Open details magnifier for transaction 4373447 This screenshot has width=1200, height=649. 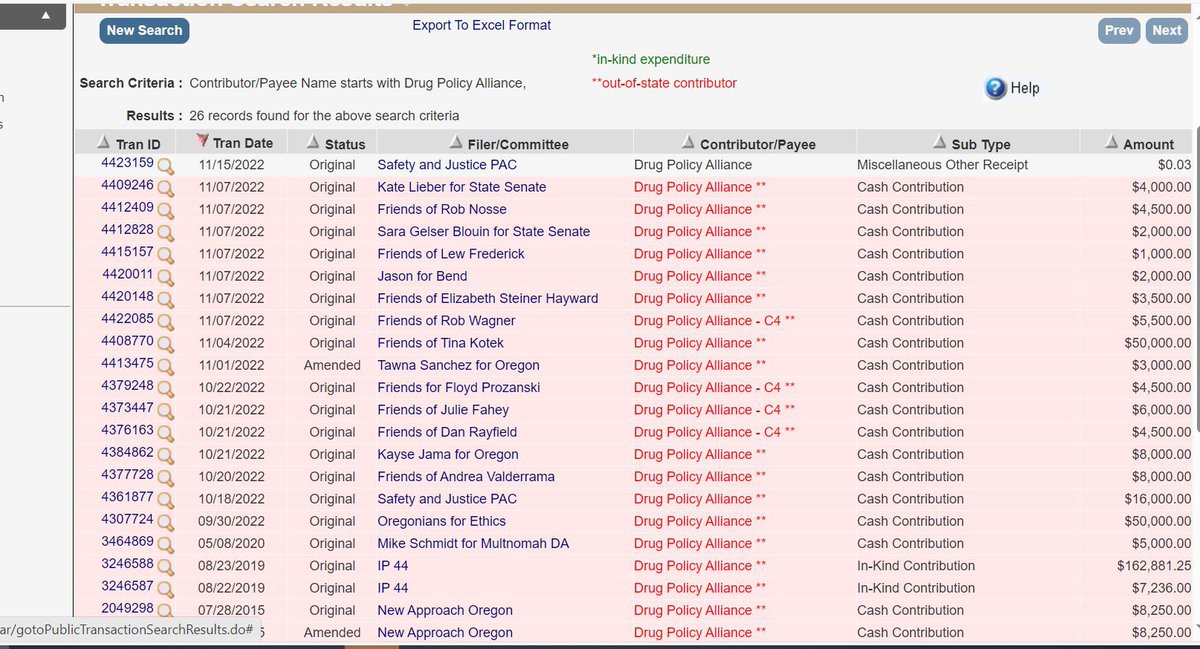tap(165, 412)
